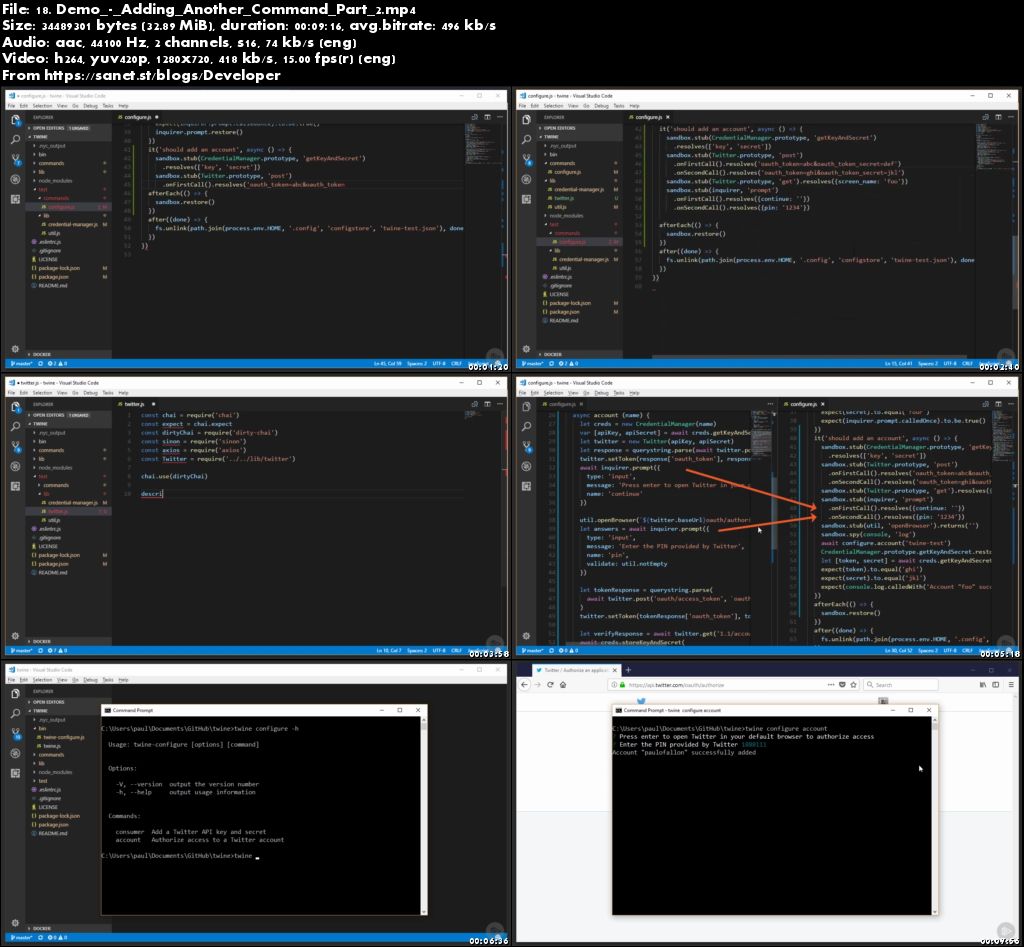Open Search view in the 00:06:36 frame
The image size is (1024, 947).
pyautogui.click(x=16, y=714)
